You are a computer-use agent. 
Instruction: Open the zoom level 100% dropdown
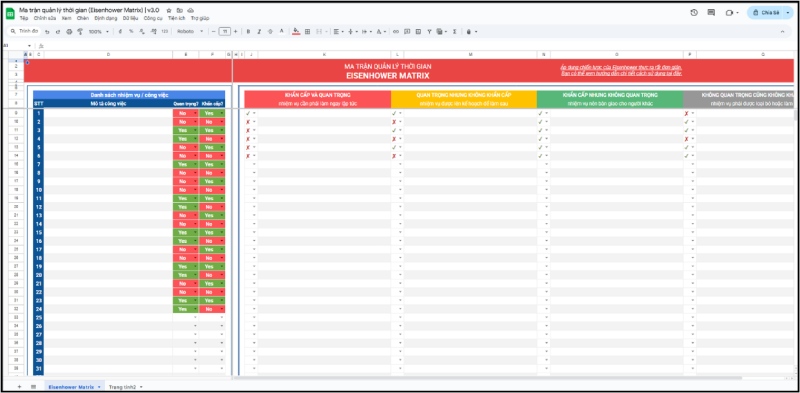pyautogui.click(x=99, y=32)
